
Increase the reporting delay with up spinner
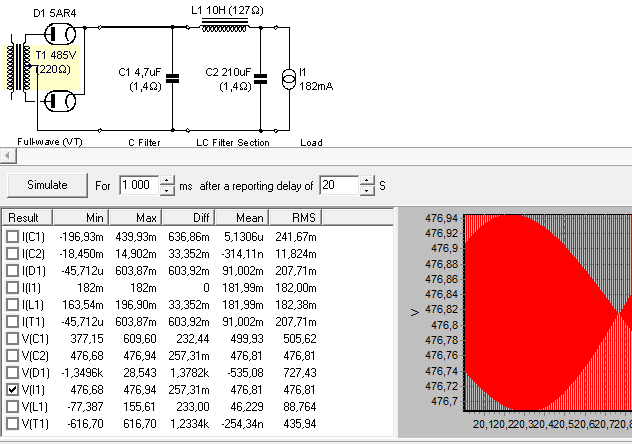pyautogui.click(x=367, y=180)
